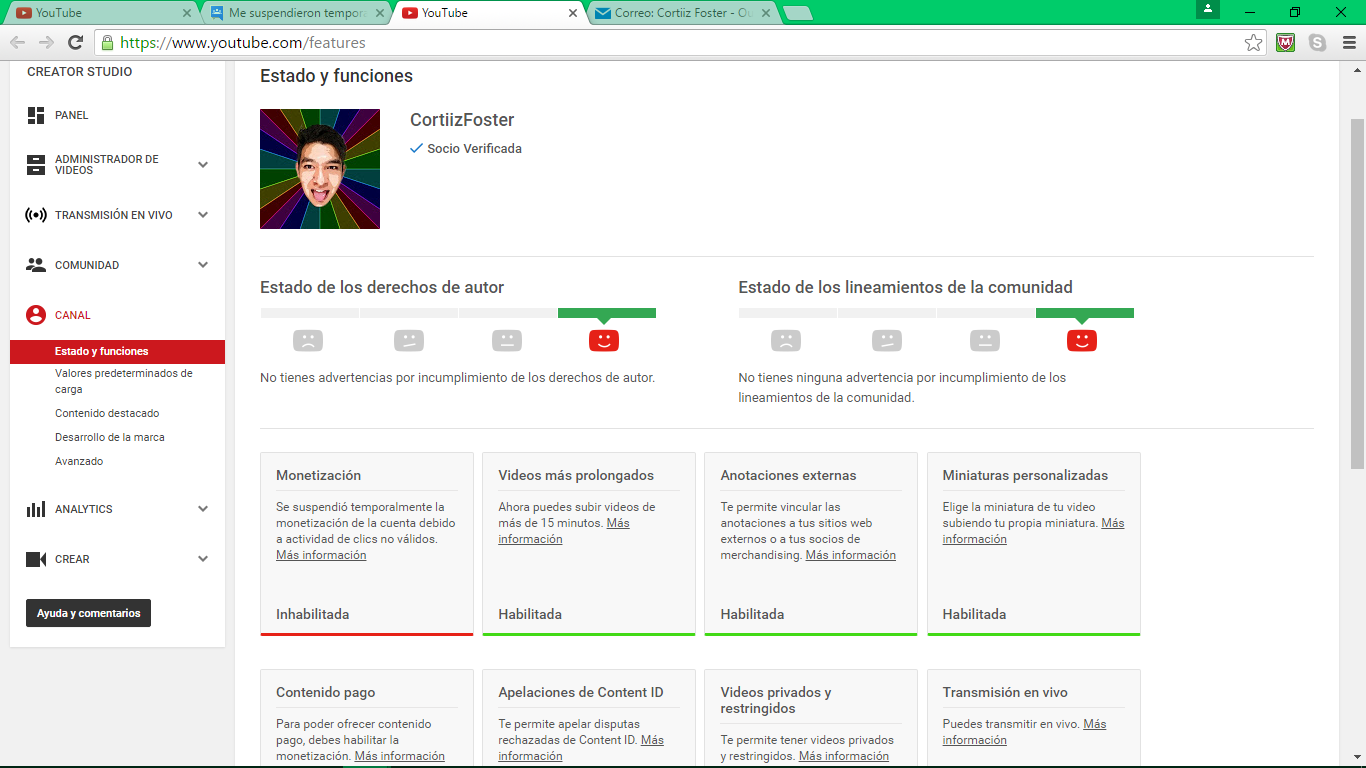The image size is (1366, 768).
Task: Click the Analytics bar chart icon
Action: [36, 509]
